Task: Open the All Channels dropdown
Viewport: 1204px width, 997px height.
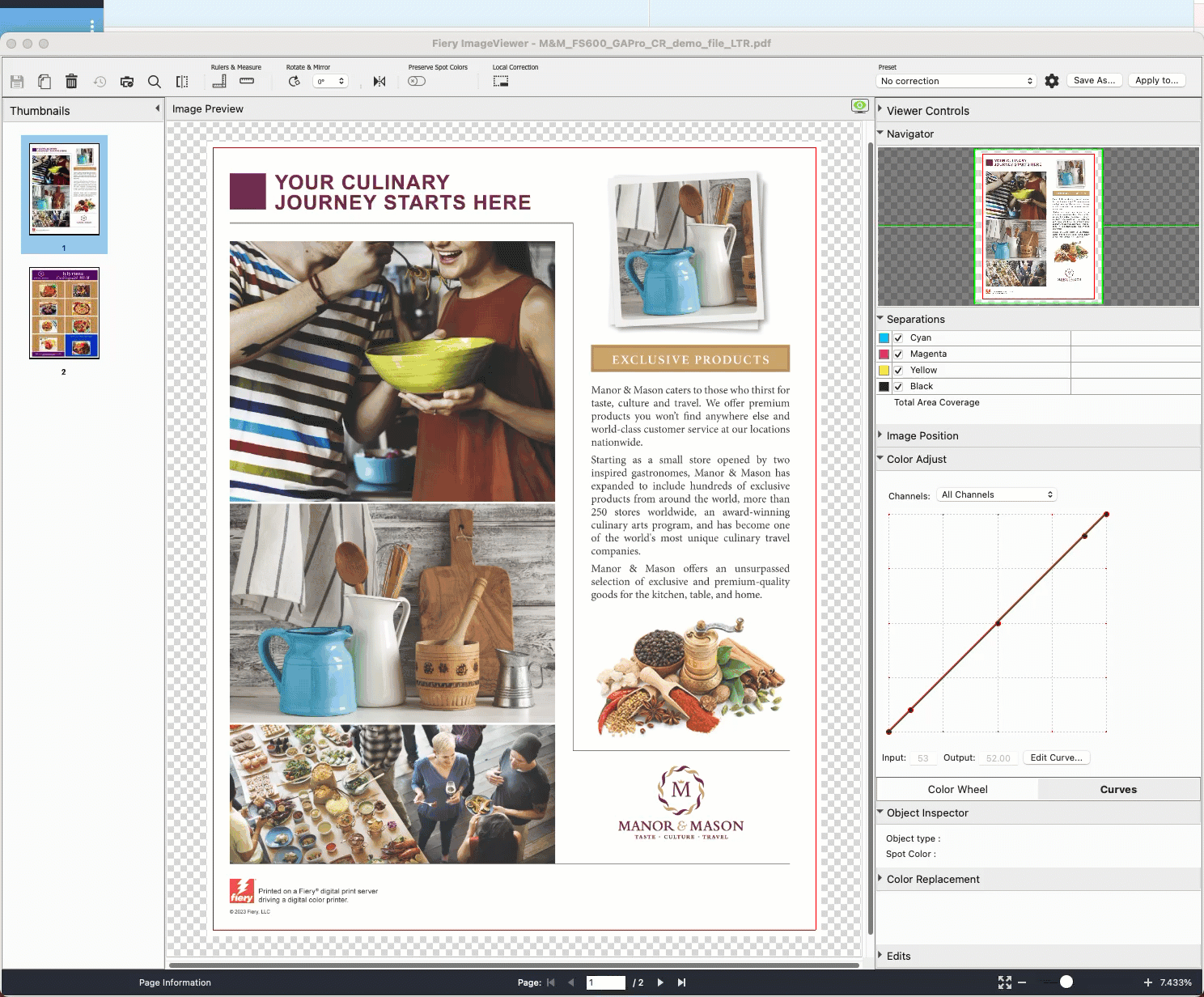Action: 997,494
